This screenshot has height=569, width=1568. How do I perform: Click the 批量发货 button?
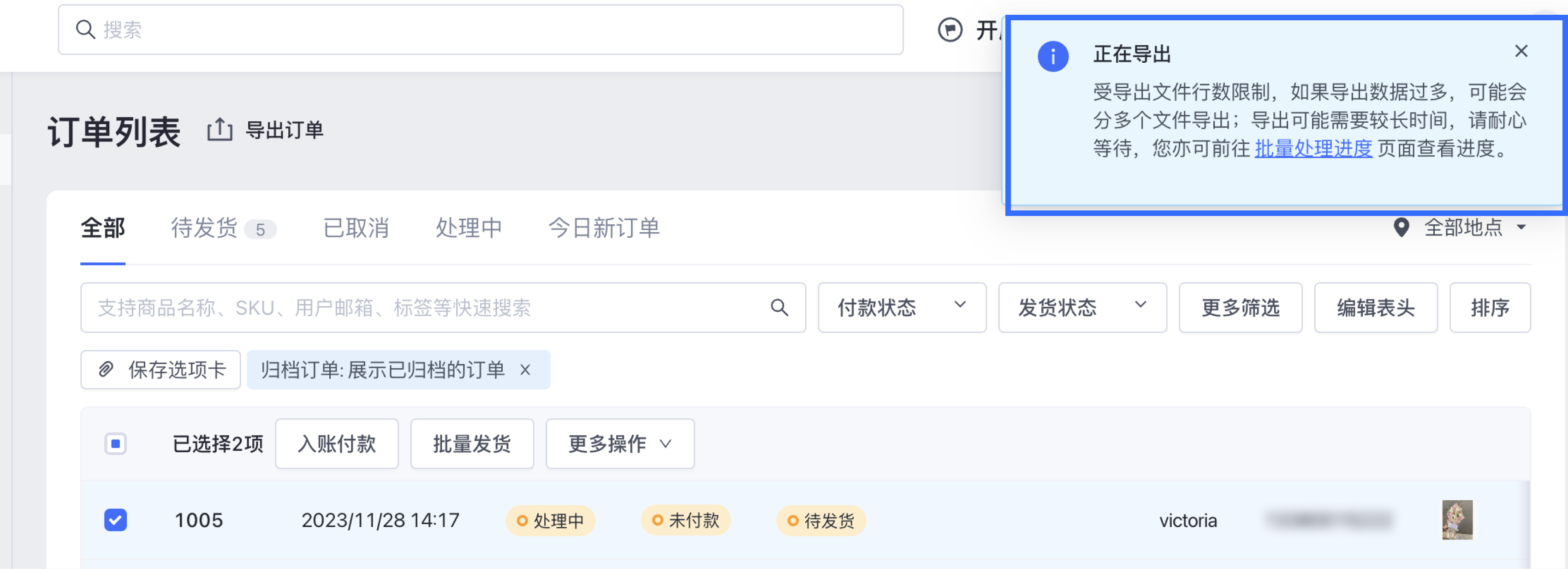(472, 443)
